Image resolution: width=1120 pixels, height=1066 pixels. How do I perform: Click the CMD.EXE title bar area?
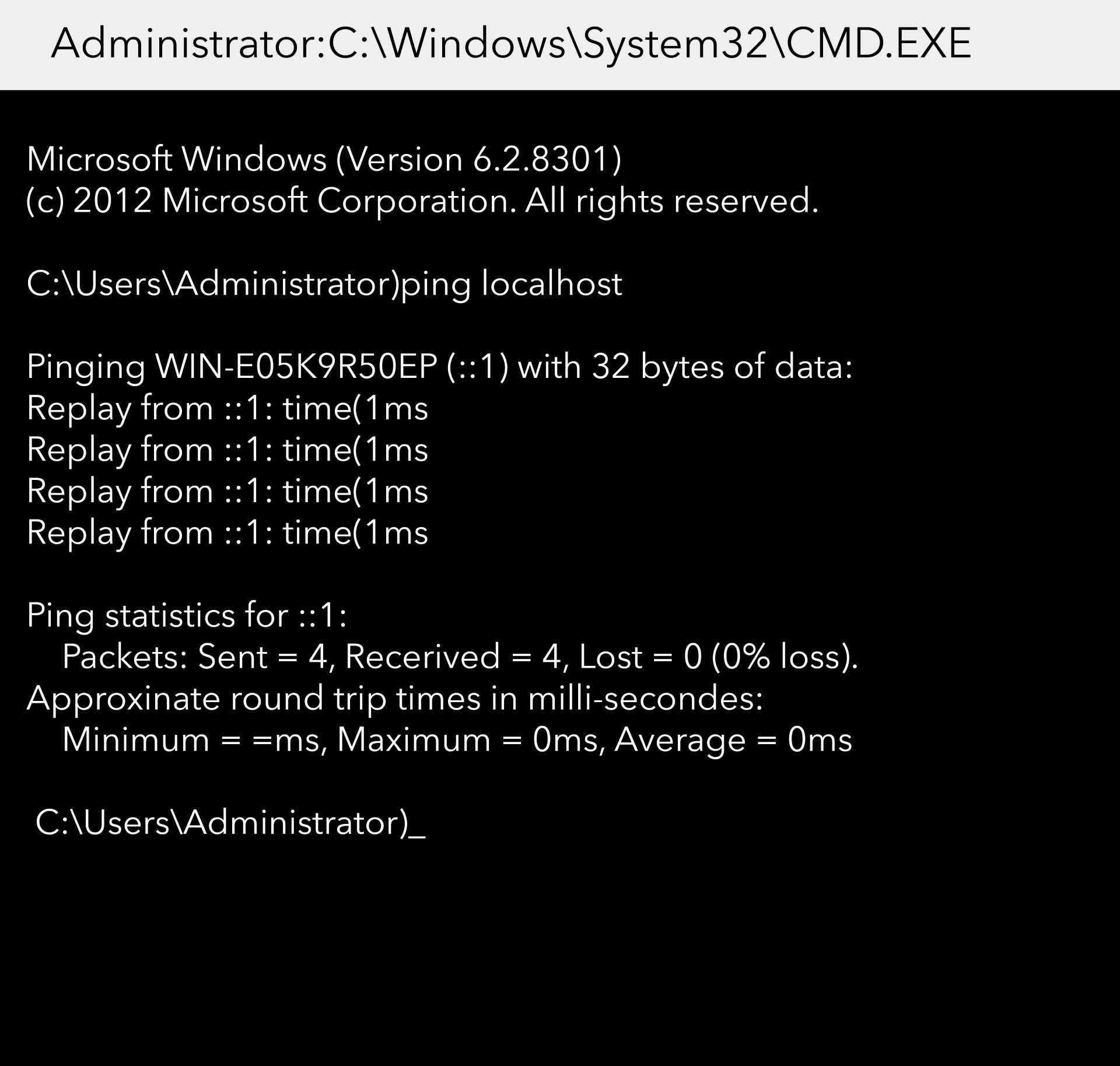560,39
